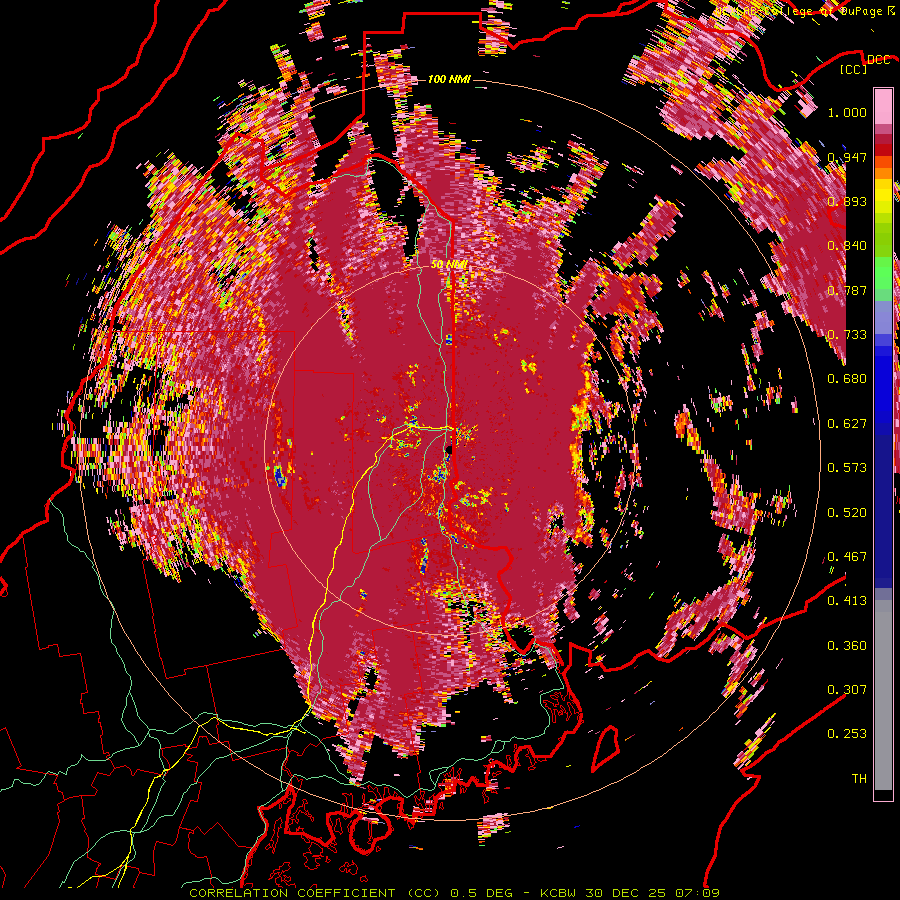Click the 30 DEC 25 date in the caption
900x900 pixels.
click(x=628, y=893)
